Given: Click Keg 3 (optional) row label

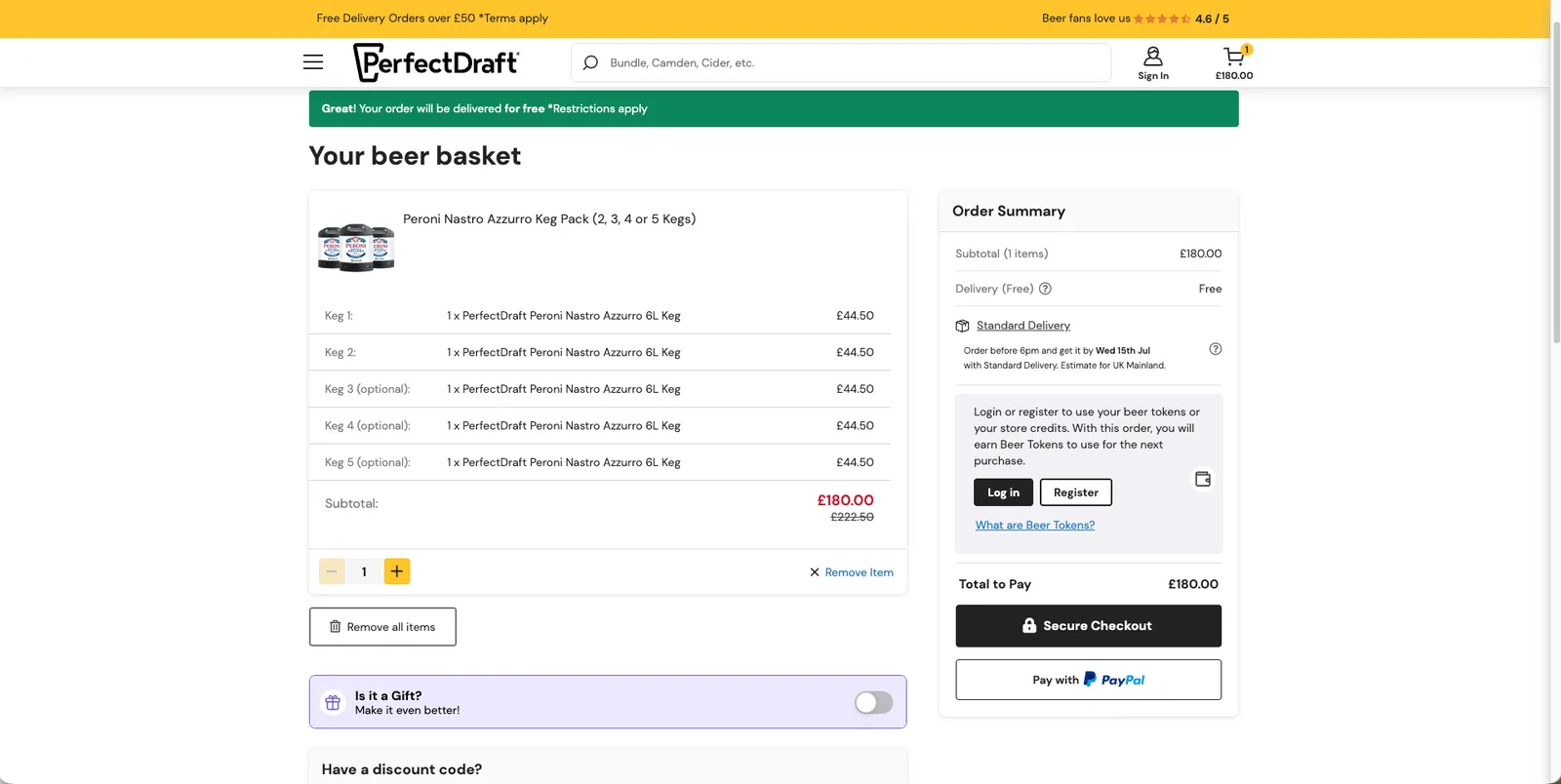Looking at the screenshot, I should click(x=367, y=389).
